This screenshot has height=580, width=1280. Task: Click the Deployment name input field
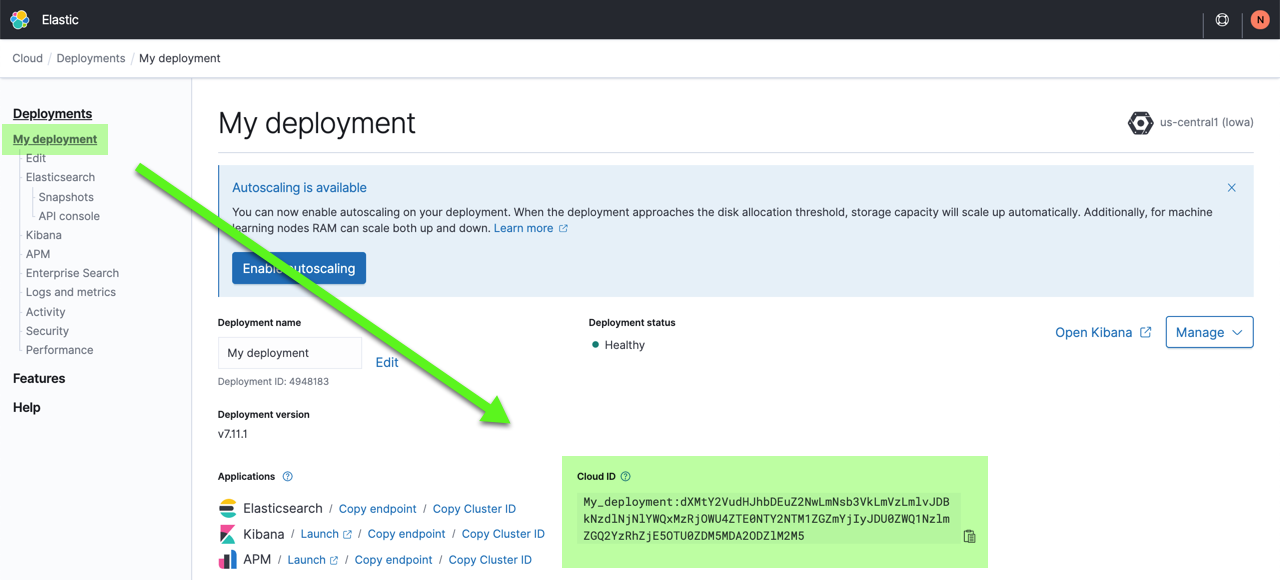(289, 352)
